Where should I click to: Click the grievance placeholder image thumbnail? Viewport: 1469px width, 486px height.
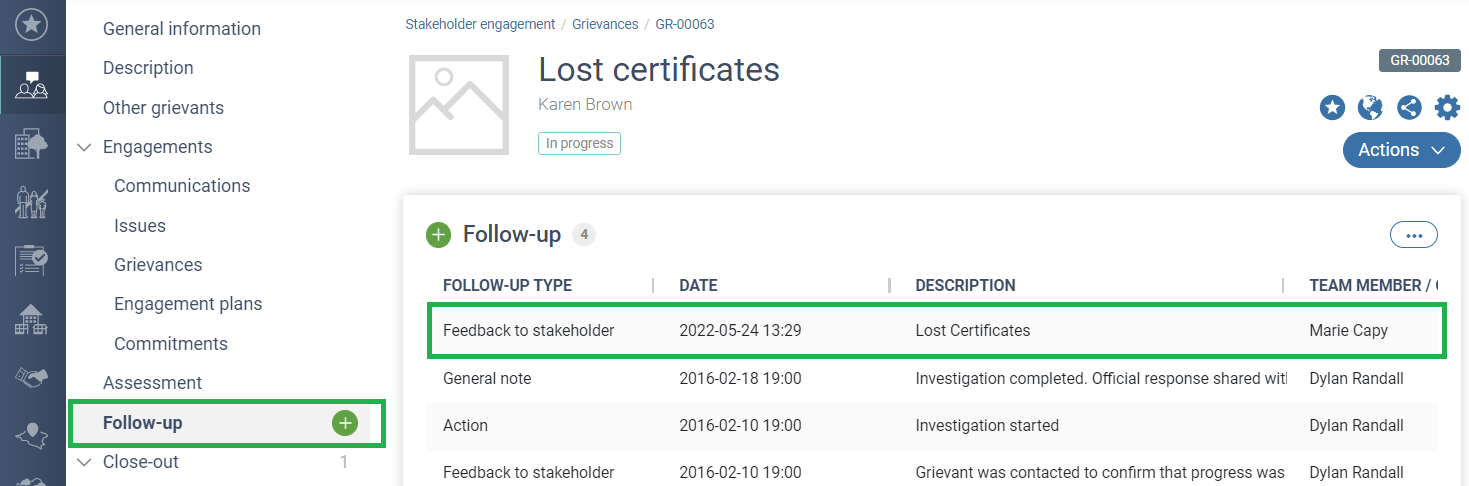pos(459,104)
